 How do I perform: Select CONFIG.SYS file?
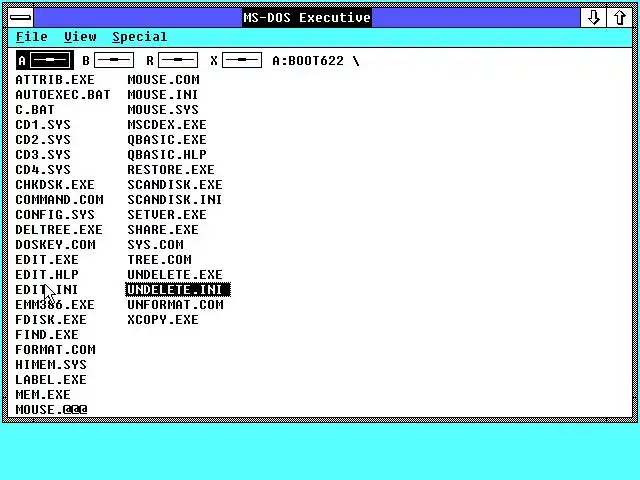click(55, 215)
